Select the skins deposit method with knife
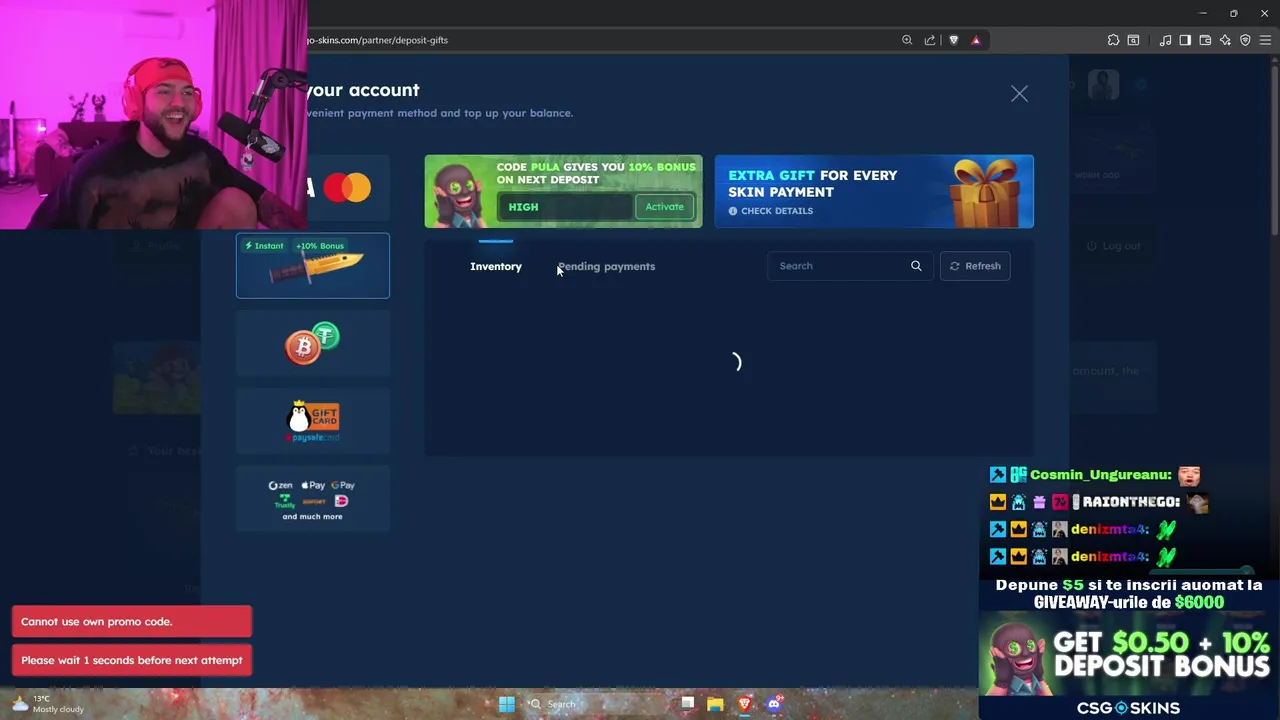 click(313, 266)
